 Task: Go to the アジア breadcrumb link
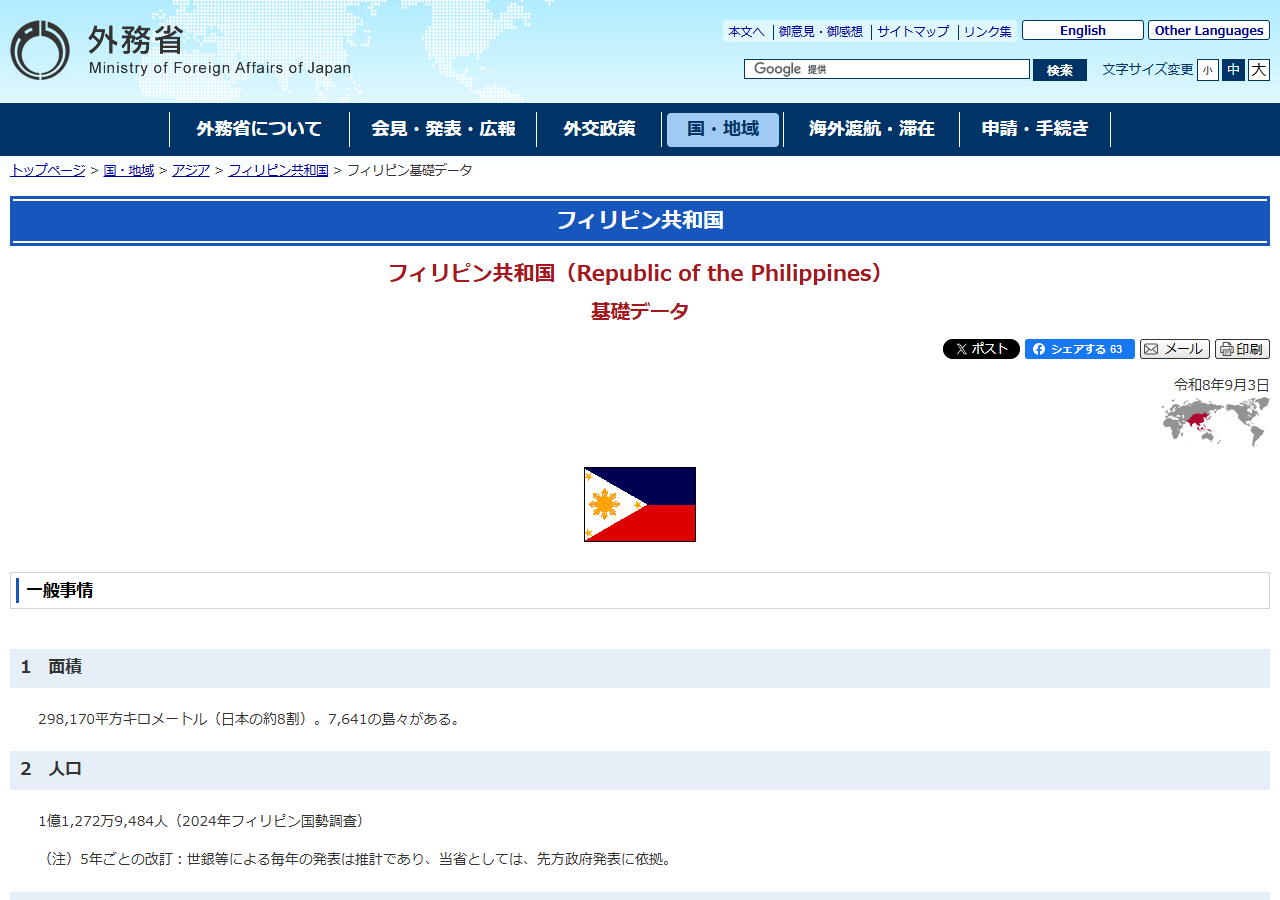[191, 170]
